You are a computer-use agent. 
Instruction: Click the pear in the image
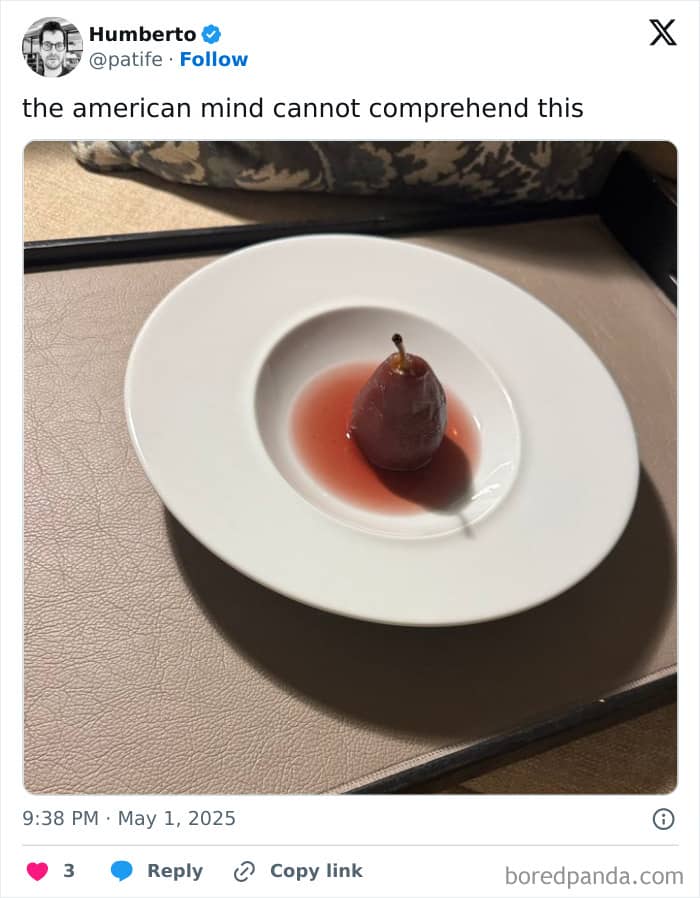tap(399, 407)
